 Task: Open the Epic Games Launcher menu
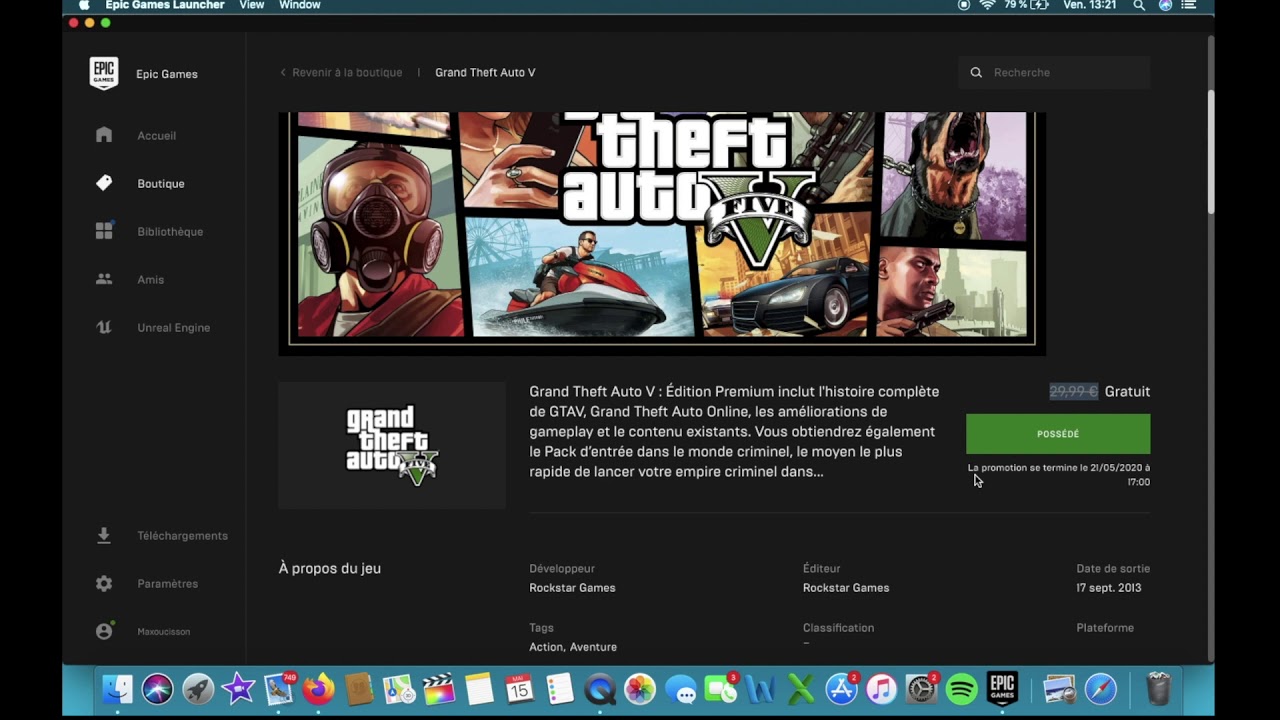165,5
